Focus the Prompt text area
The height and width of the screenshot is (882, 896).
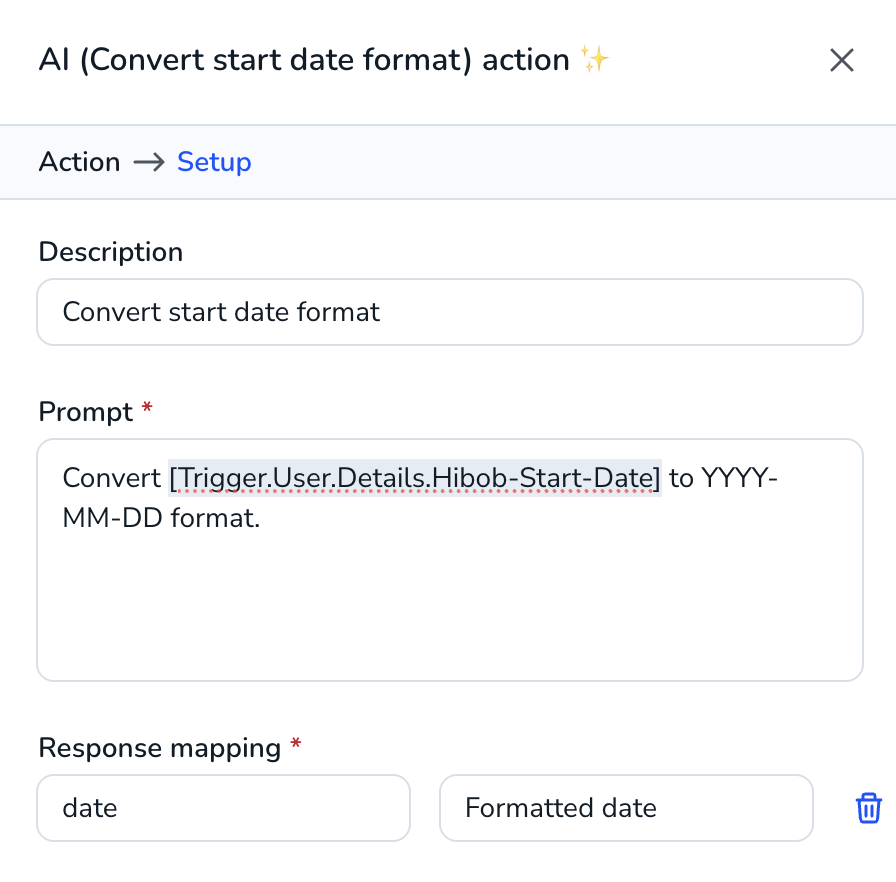pyautogui.click(x=450, y=560)
